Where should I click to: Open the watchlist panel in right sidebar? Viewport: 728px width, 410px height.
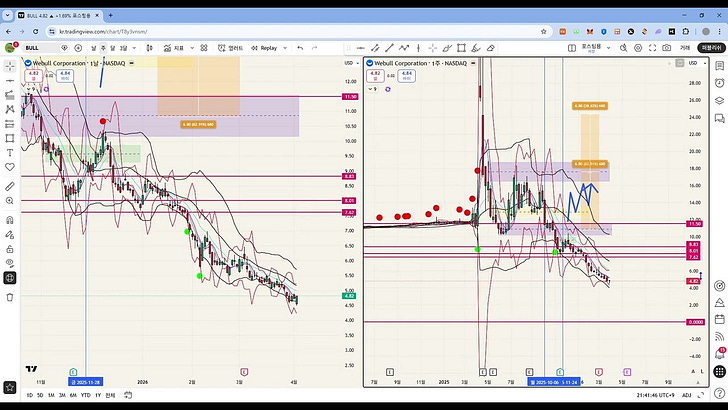click(x=719, y=66)
